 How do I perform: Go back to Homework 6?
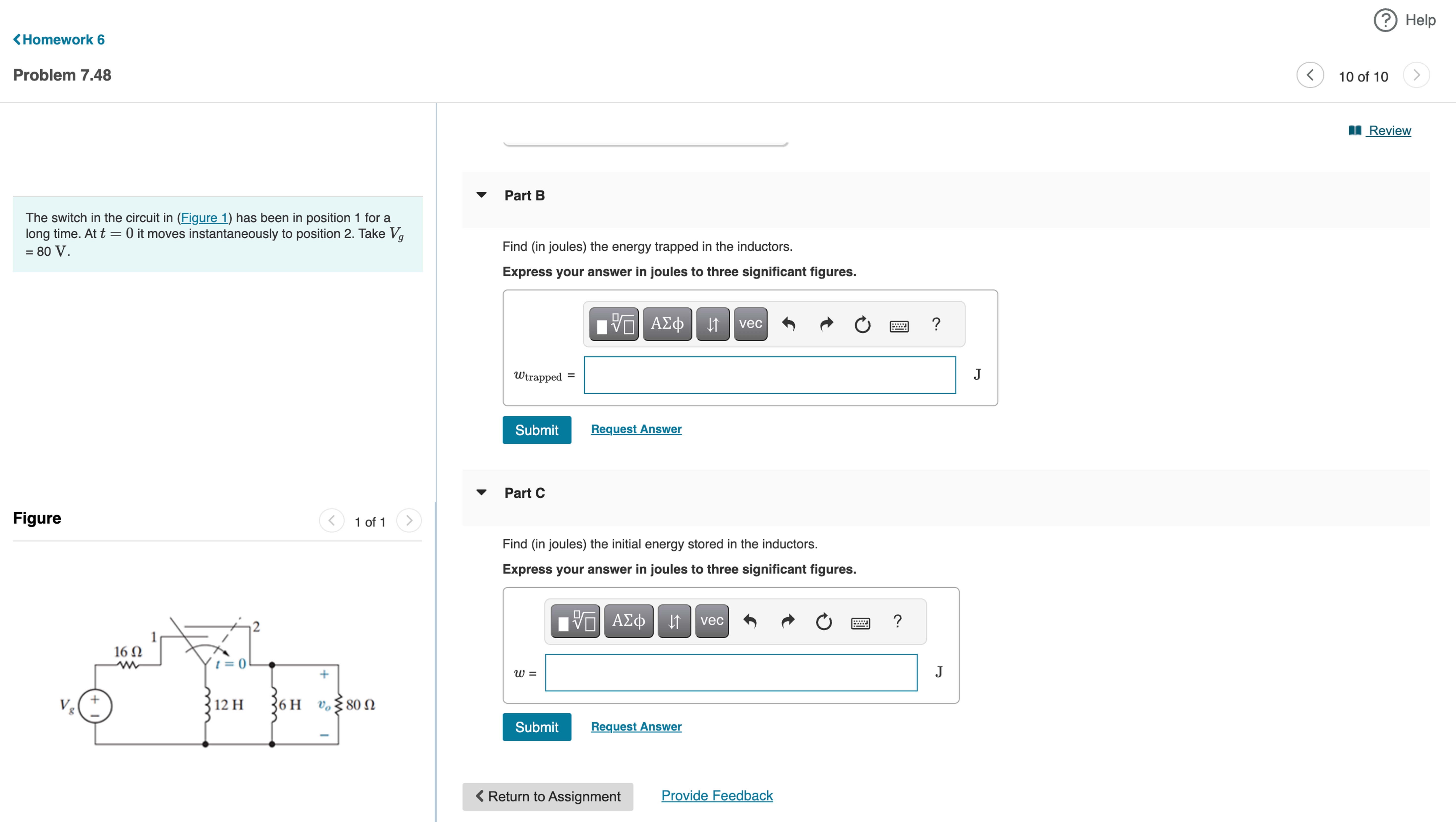coord(59,40)
